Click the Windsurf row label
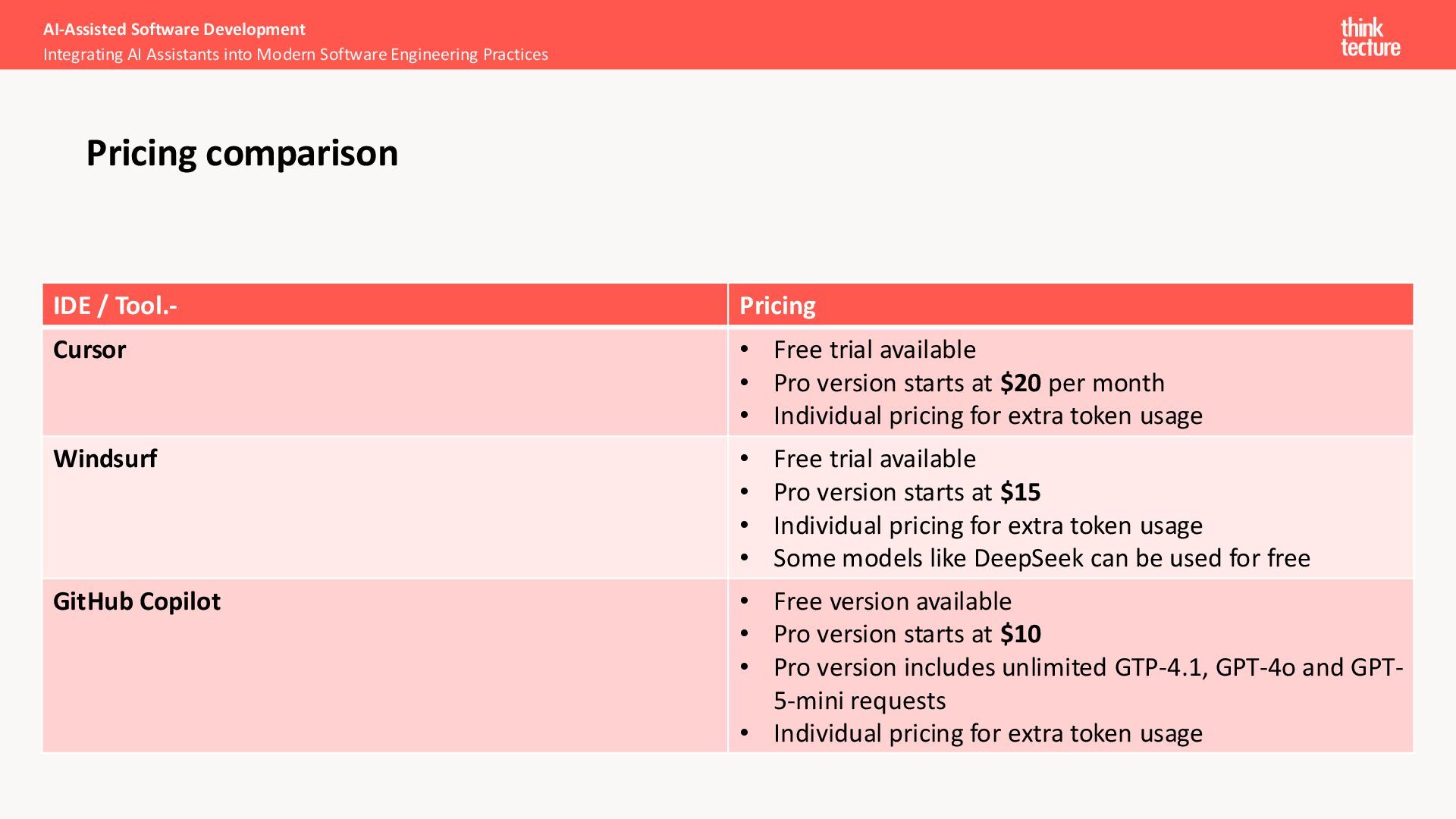 pos(105,459)
